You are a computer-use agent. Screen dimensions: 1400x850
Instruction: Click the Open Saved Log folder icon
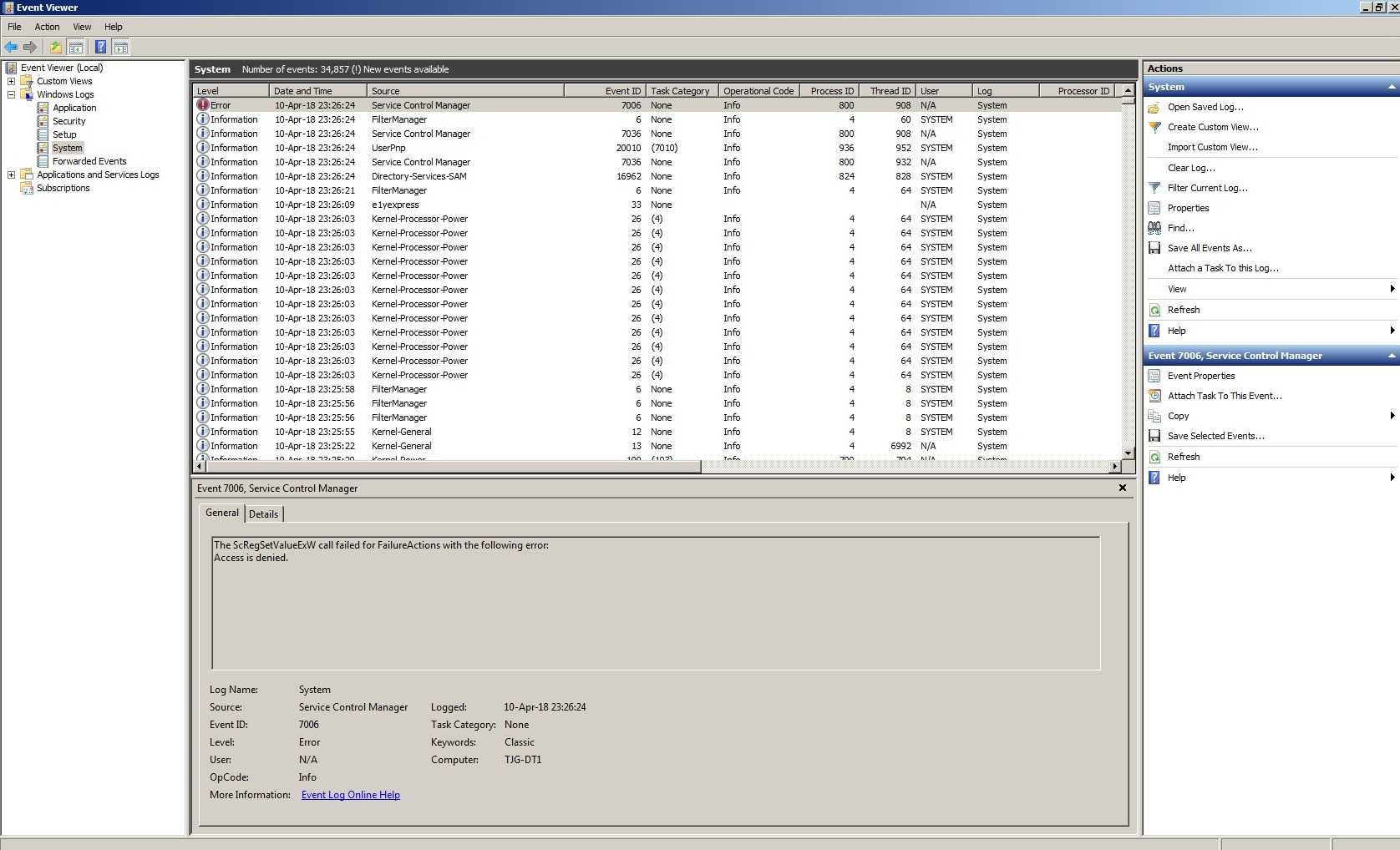[1154, 107]
